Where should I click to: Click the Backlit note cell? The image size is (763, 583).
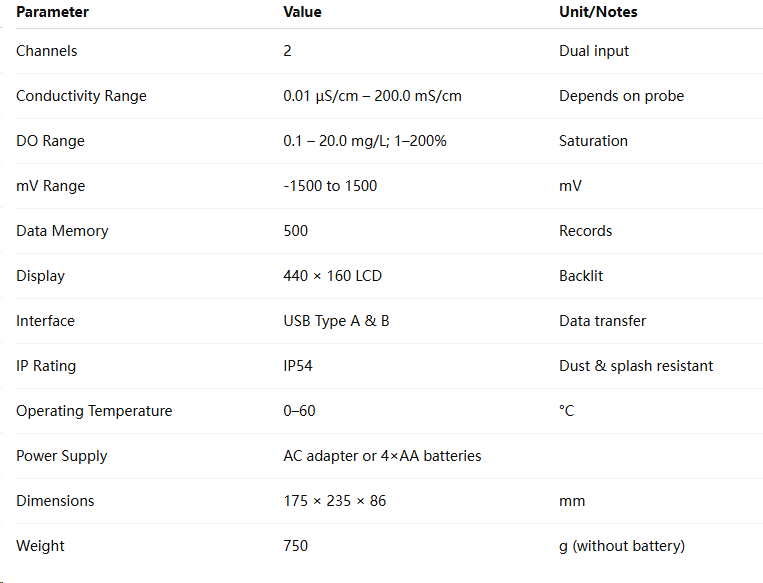pos(581,276)
